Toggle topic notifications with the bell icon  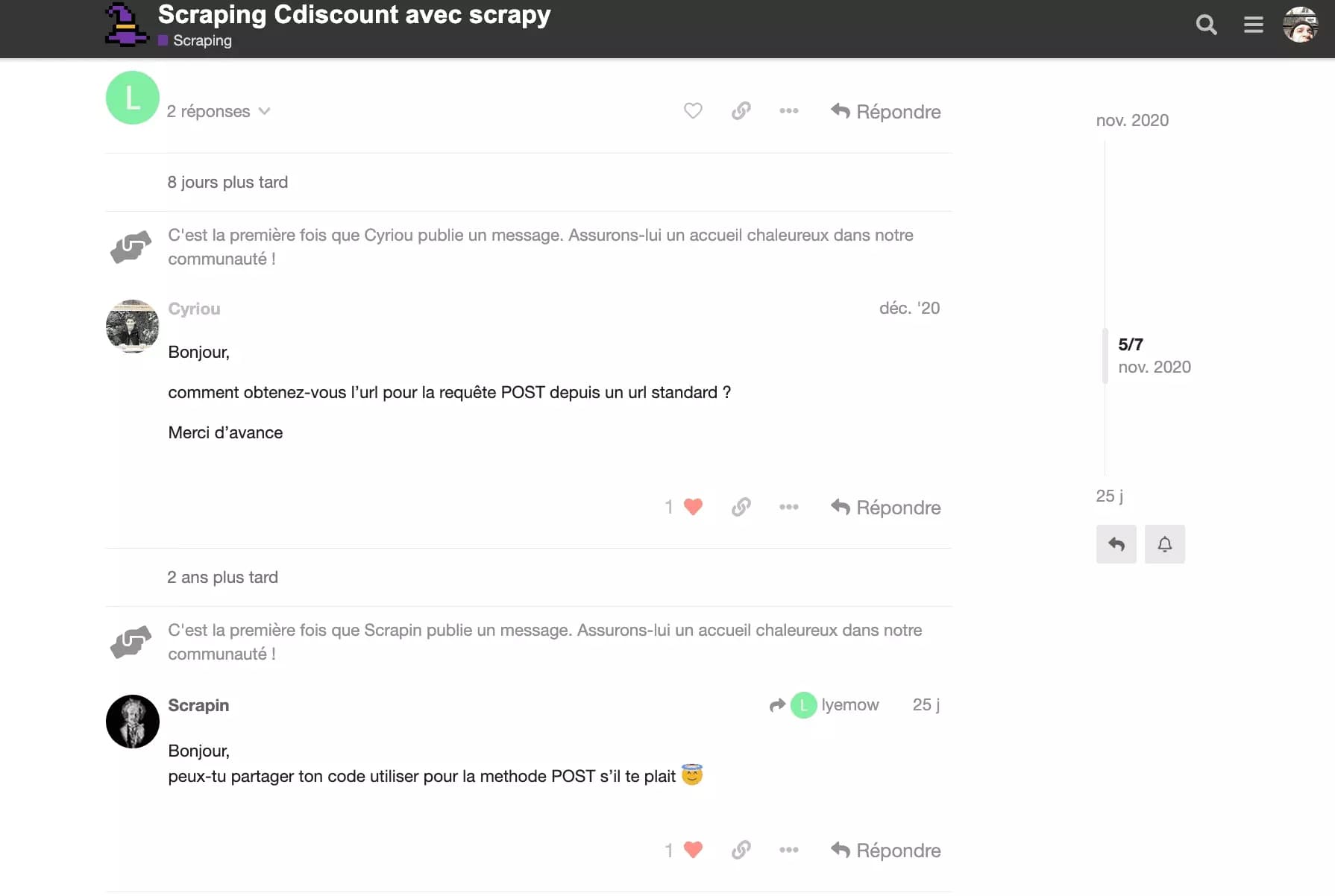(1164, 544)
